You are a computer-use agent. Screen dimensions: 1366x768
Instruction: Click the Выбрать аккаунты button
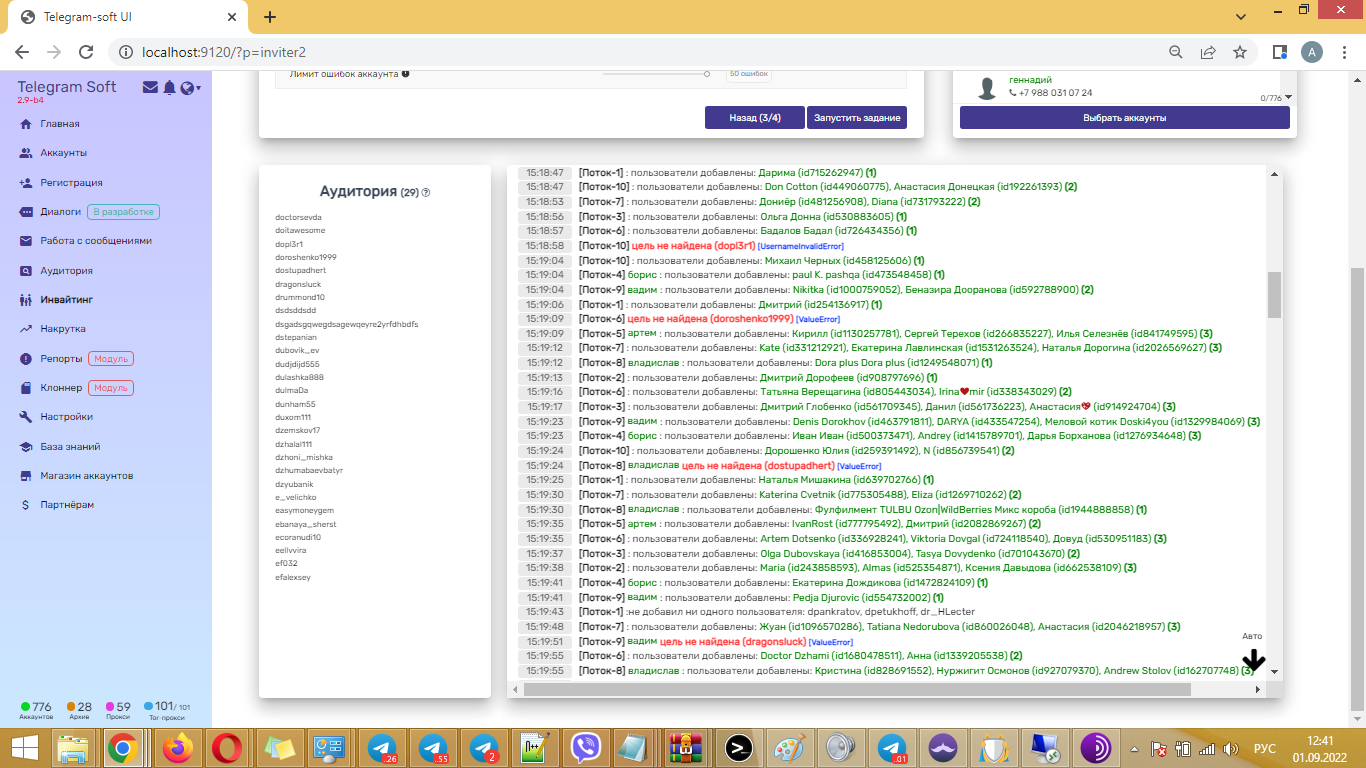coord(1124,118)
